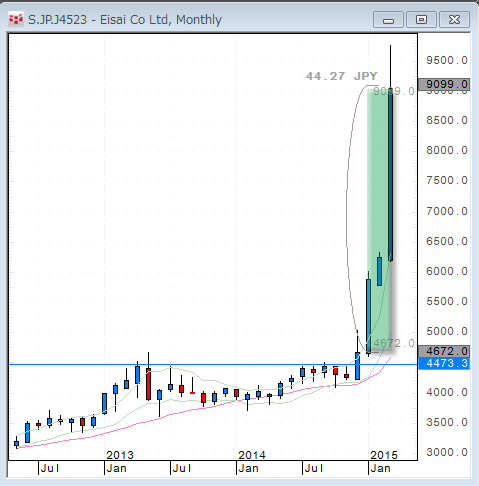The width and height of the screenshot is (479, 486).
Task: Minimize the Eisai Co Ltd chart window
Action: (x=388, y=20)
